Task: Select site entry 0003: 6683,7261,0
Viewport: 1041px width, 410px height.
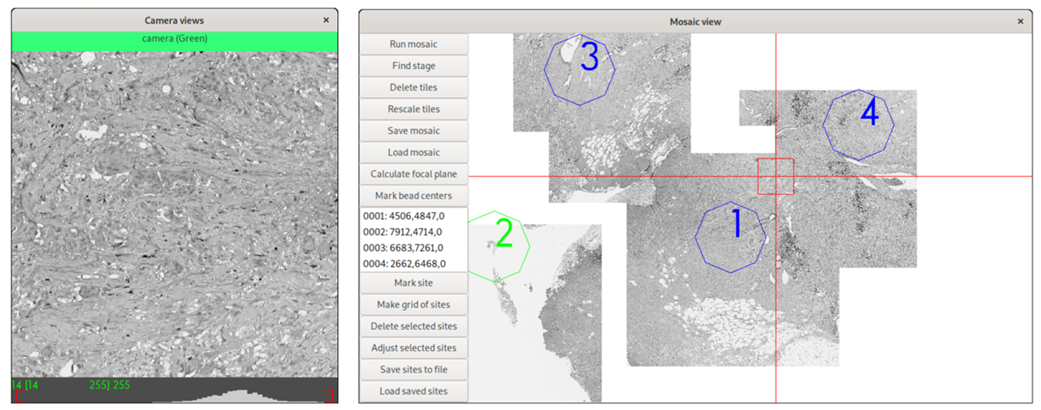Action: [414, 247]
